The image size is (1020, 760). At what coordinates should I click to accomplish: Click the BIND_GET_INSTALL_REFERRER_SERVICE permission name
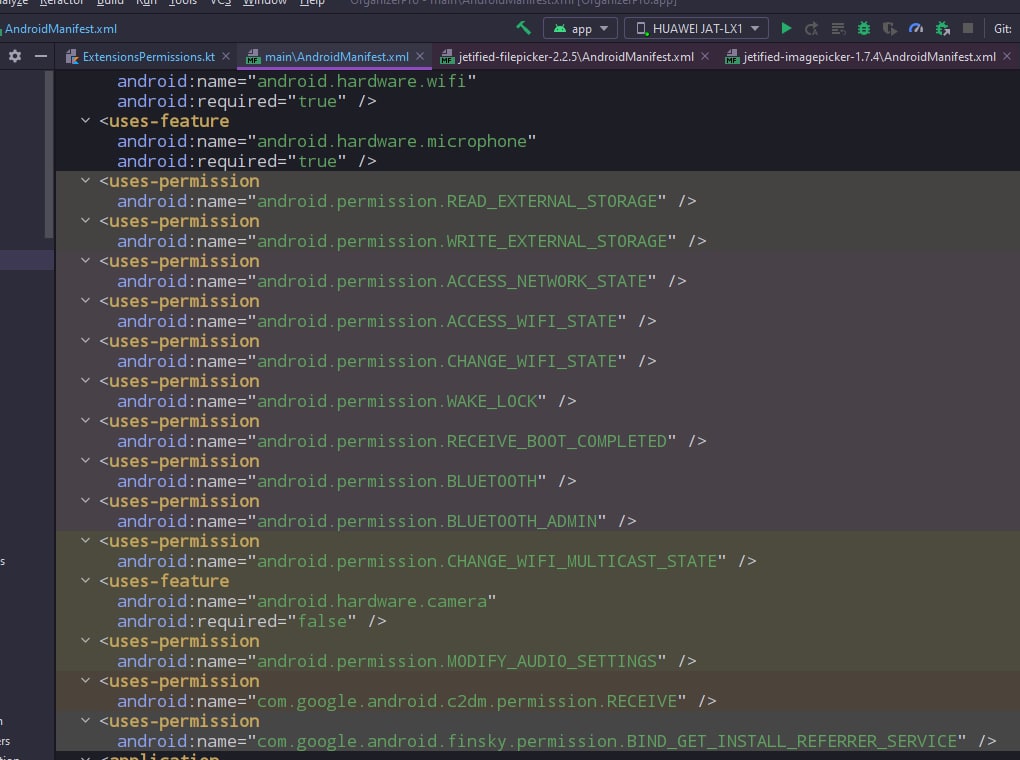pyautogui.click(x=607, y=742)
